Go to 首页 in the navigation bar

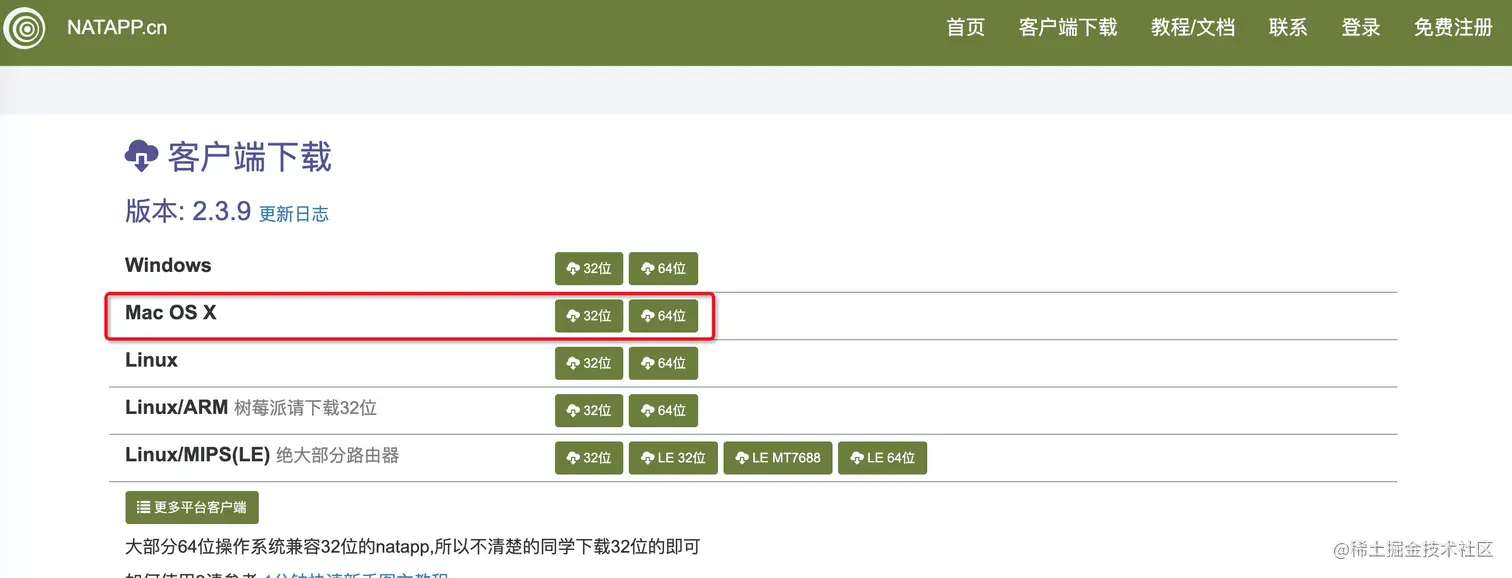[966, 28]
